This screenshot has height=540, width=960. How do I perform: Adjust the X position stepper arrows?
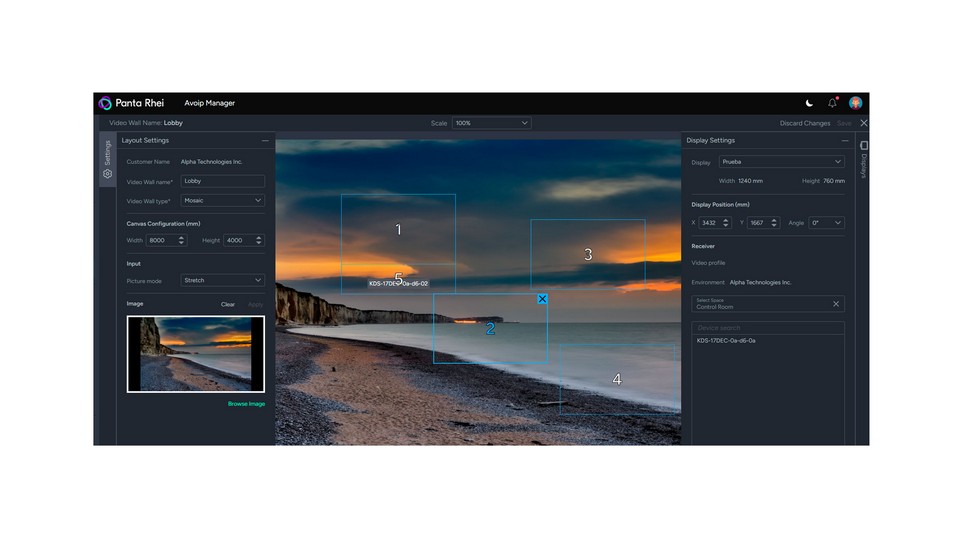726,223
